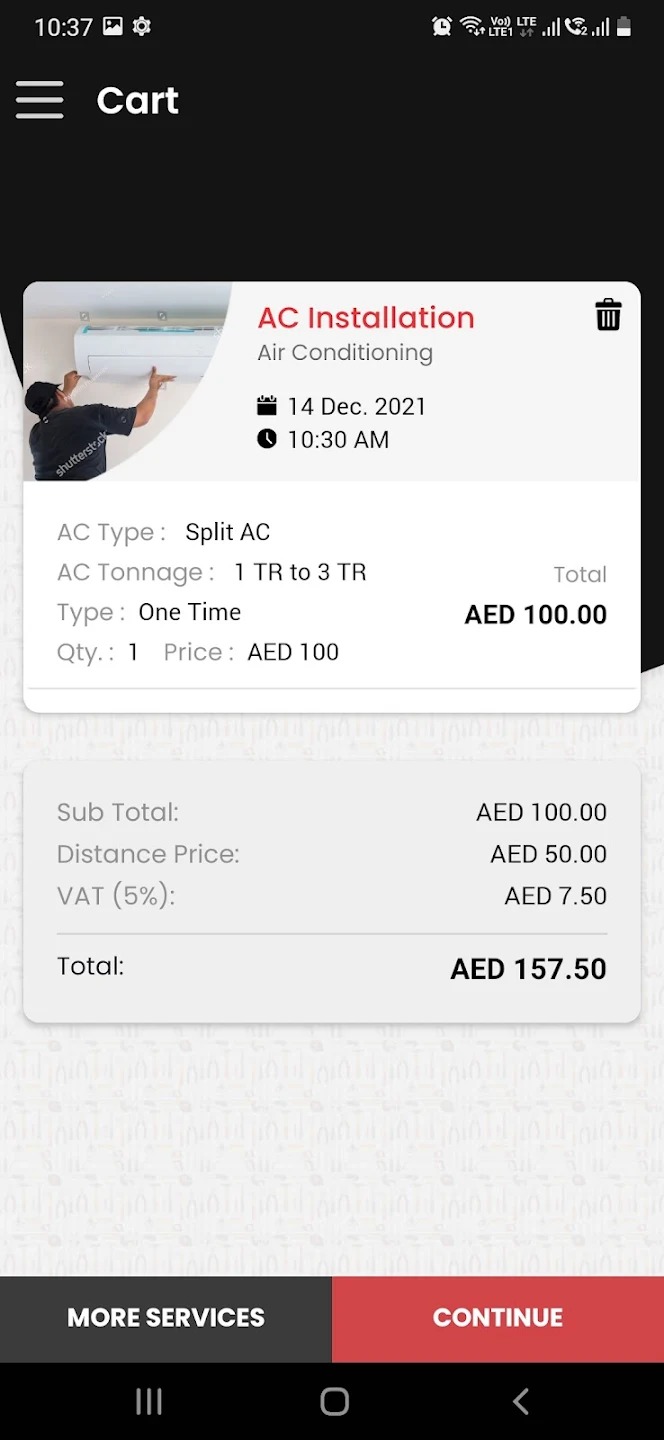
Task: Select the Qty. value of 1
Action: click(x=133, y=651)
